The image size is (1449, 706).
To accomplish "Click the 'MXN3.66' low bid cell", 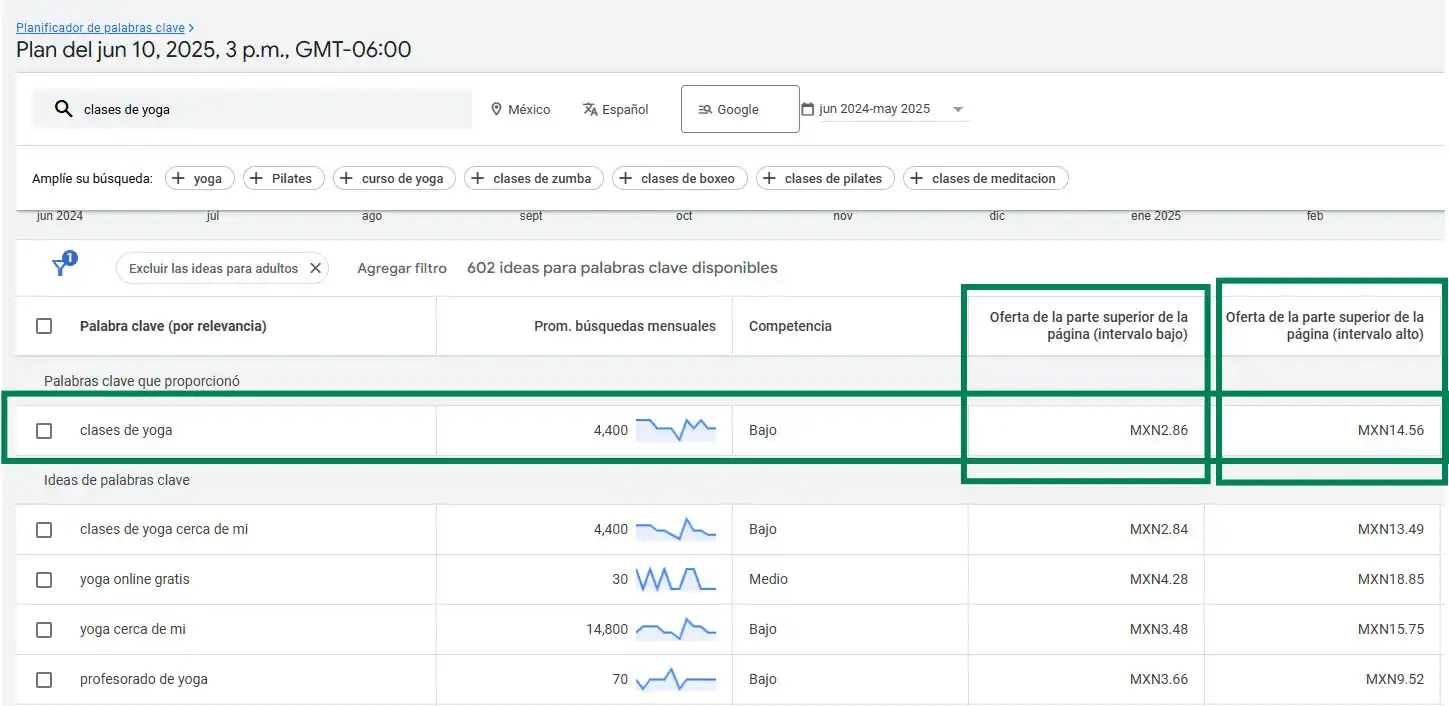I will tap(1159, 679).
